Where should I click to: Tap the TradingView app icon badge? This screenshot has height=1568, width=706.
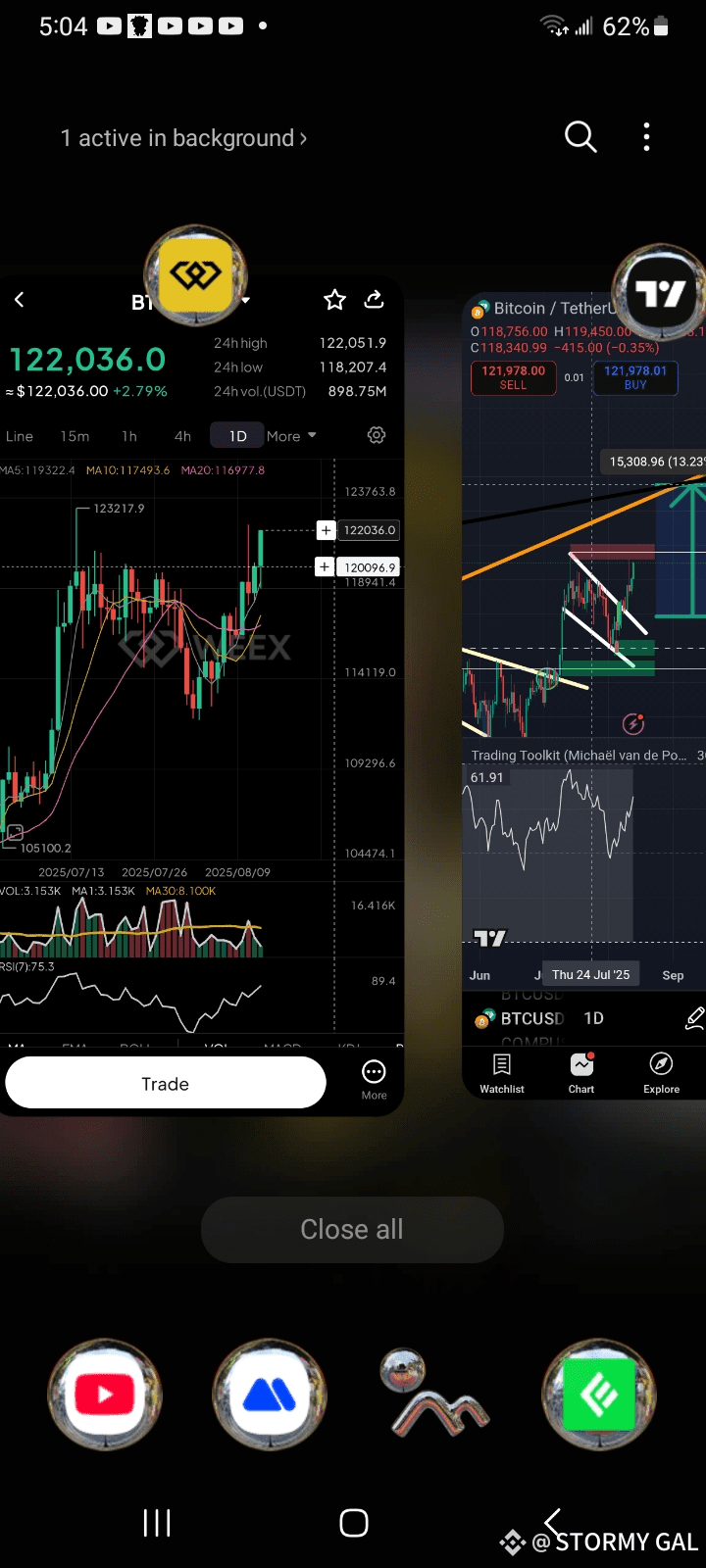(x=660, y=293)
